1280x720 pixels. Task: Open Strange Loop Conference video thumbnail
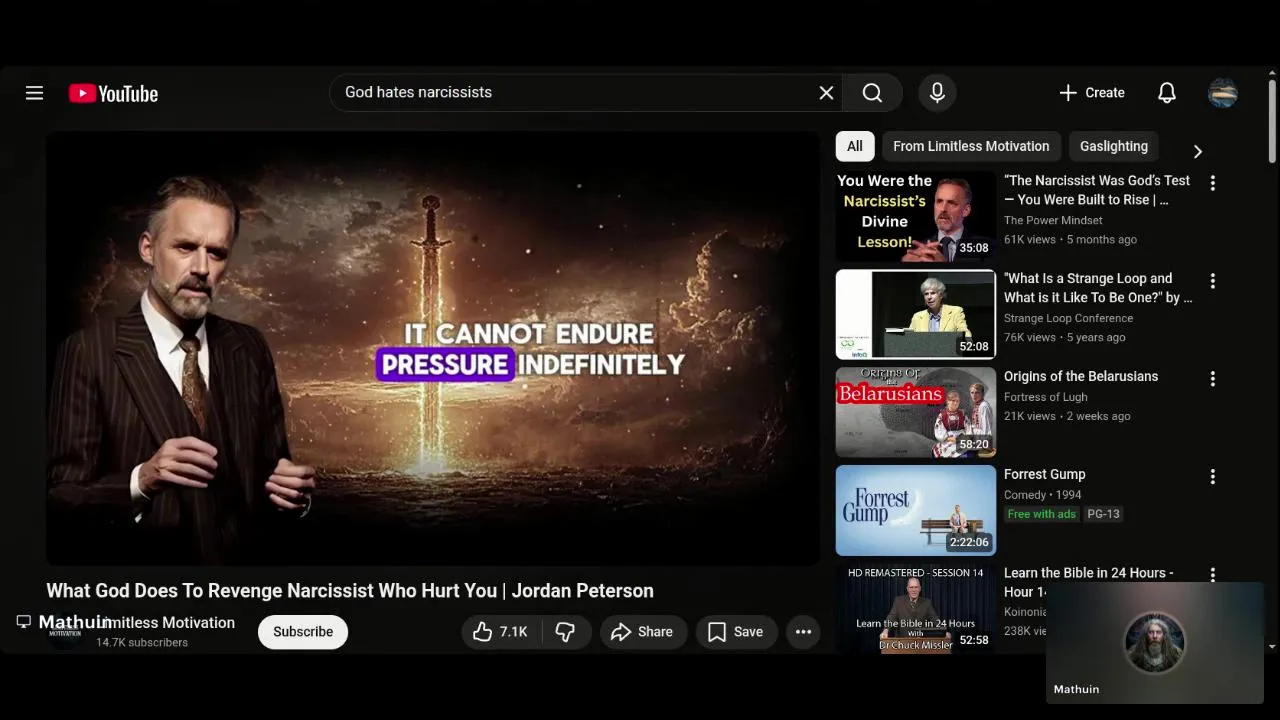coord(916,314)
